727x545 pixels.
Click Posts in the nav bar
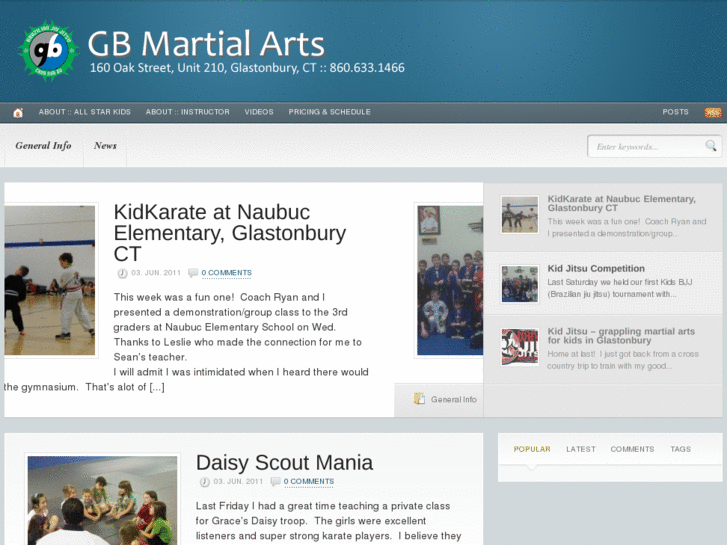675,112
